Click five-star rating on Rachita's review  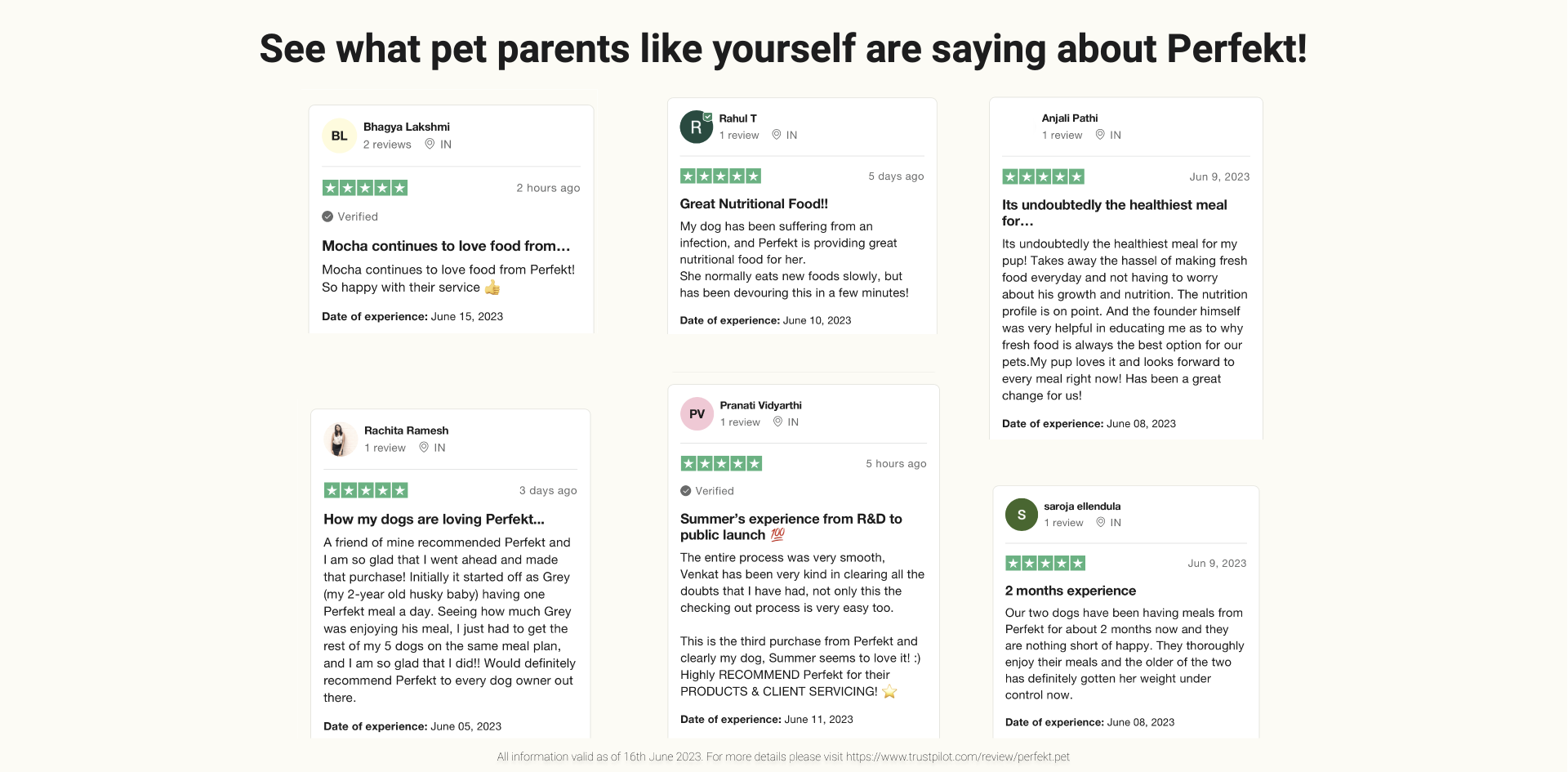click(365, 490)
